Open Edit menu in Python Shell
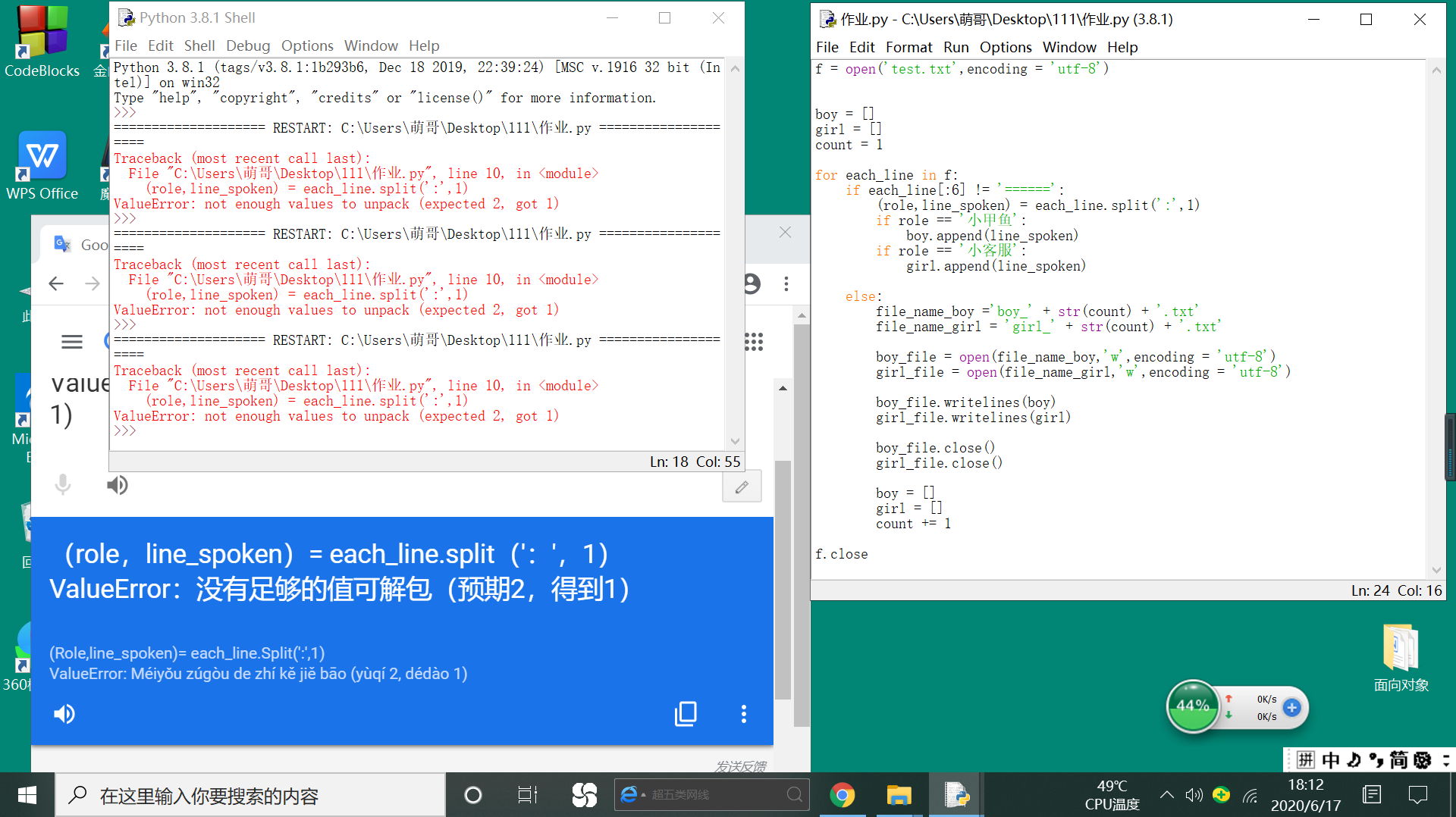Screen dimensions: 1456x817 (160, 45)
